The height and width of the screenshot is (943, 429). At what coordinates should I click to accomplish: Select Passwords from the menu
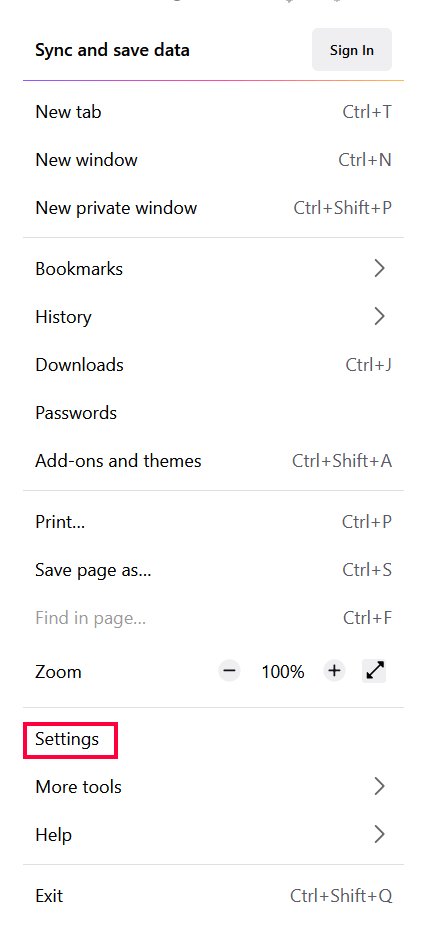(x=214, y=413)
